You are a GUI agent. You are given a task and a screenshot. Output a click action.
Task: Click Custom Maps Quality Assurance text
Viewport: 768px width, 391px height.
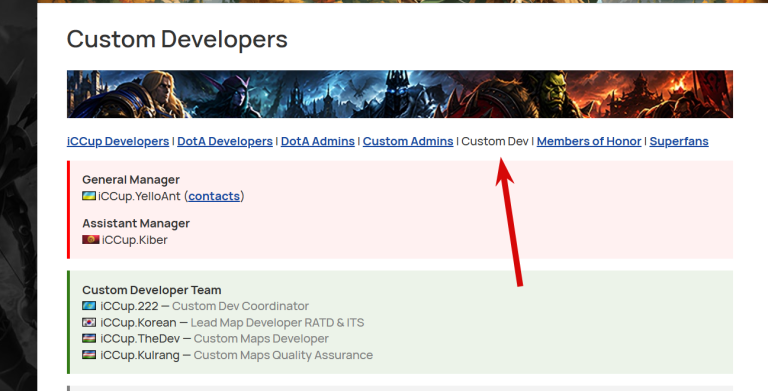coord(283,355)
